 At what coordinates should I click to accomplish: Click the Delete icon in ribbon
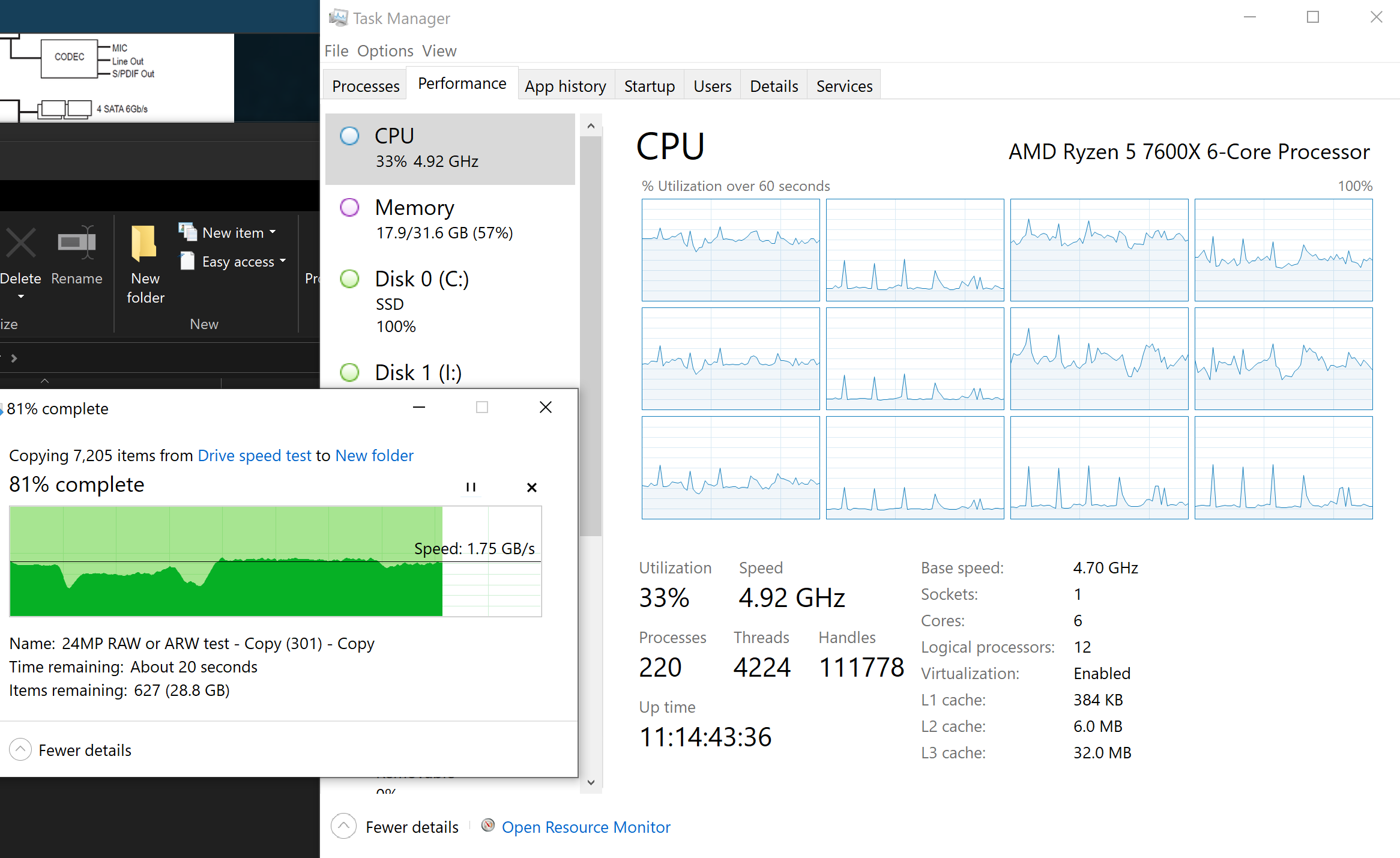(x=20, y=244)
